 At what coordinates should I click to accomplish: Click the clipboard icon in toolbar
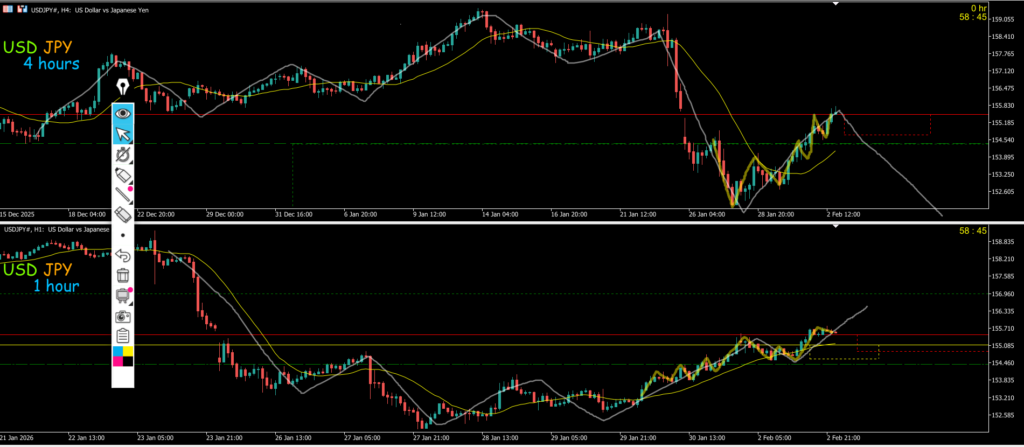123,335
